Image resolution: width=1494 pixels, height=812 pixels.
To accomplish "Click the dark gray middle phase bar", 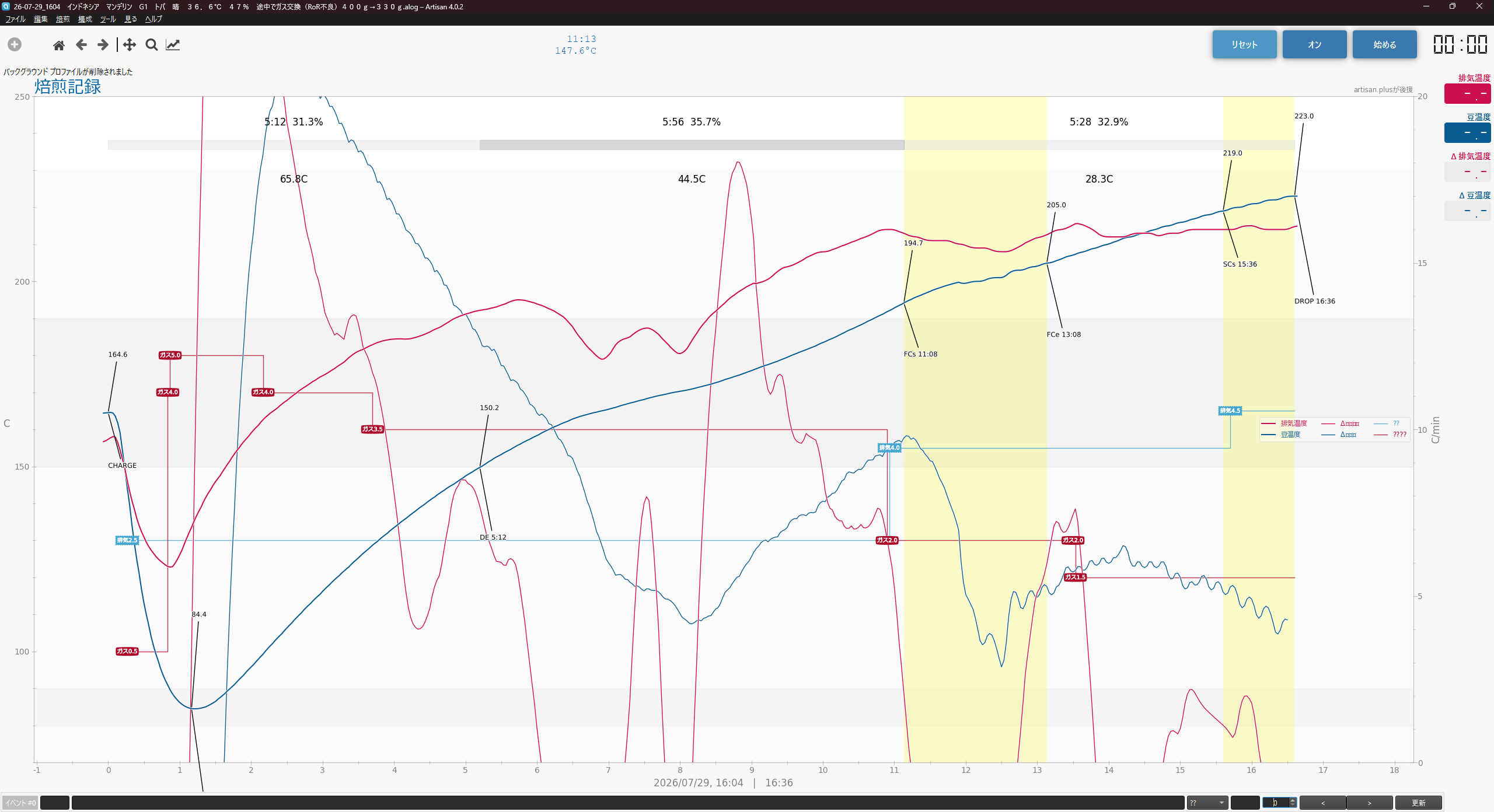I will [692, 145].
